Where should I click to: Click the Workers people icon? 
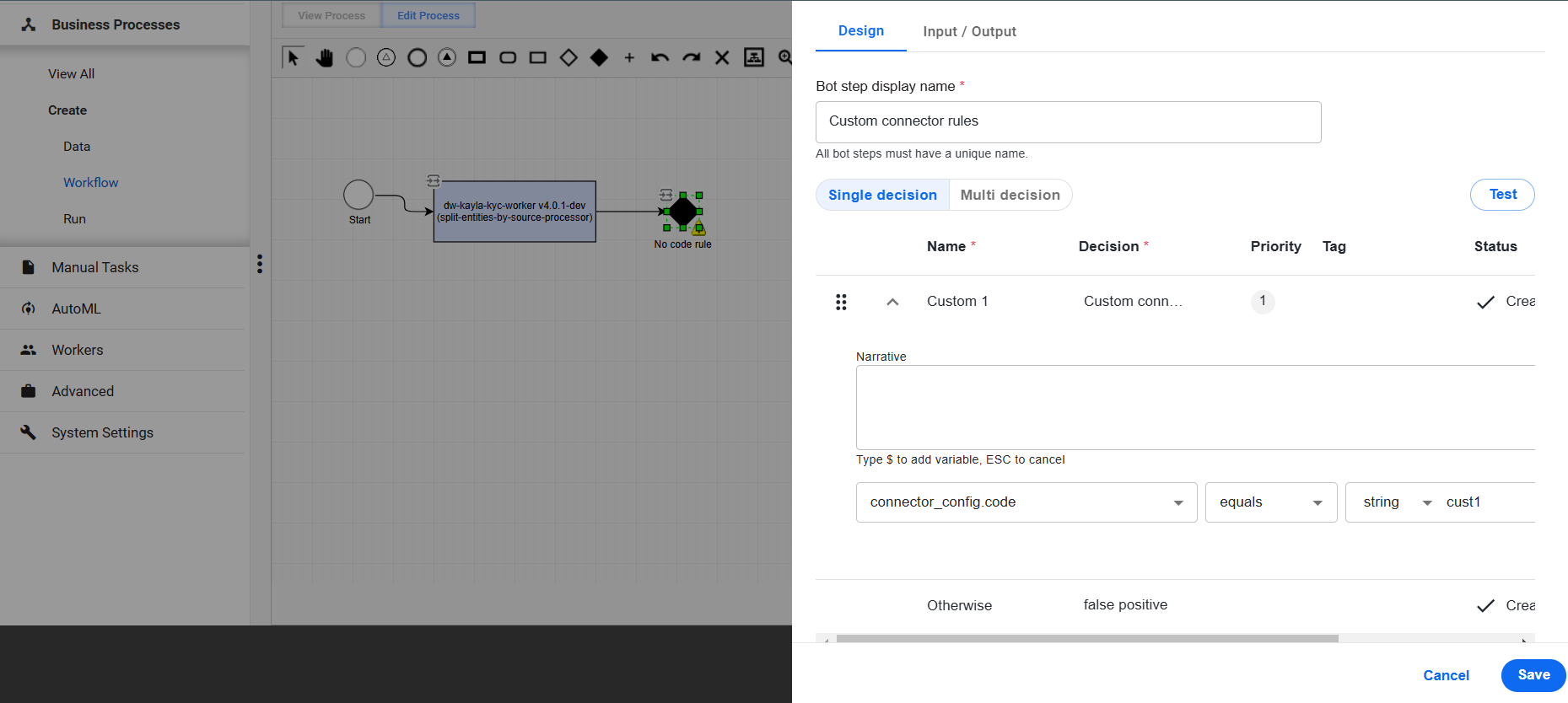29,350
